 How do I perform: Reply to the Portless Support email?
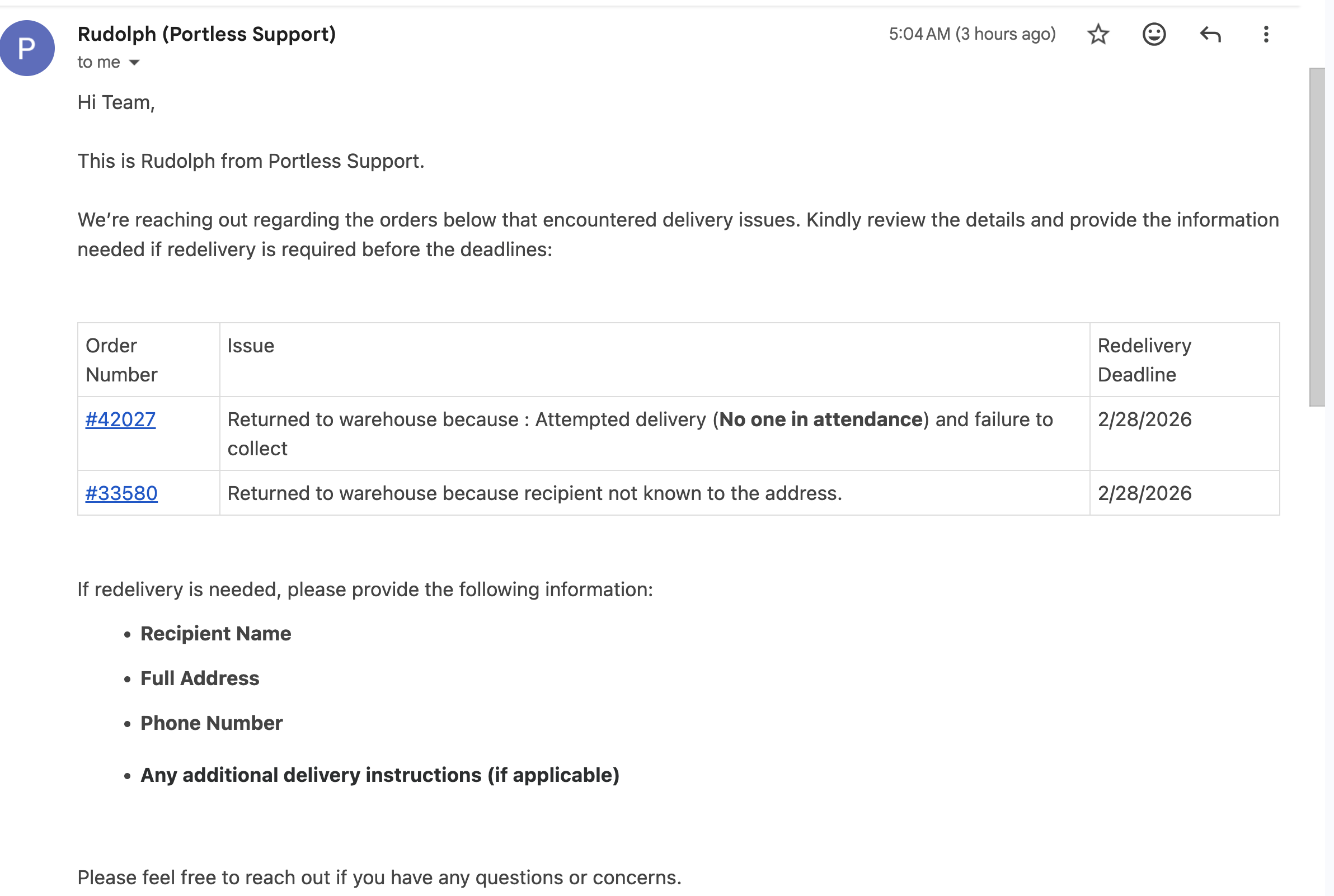pyautogui.click(x=1210, y=34)
